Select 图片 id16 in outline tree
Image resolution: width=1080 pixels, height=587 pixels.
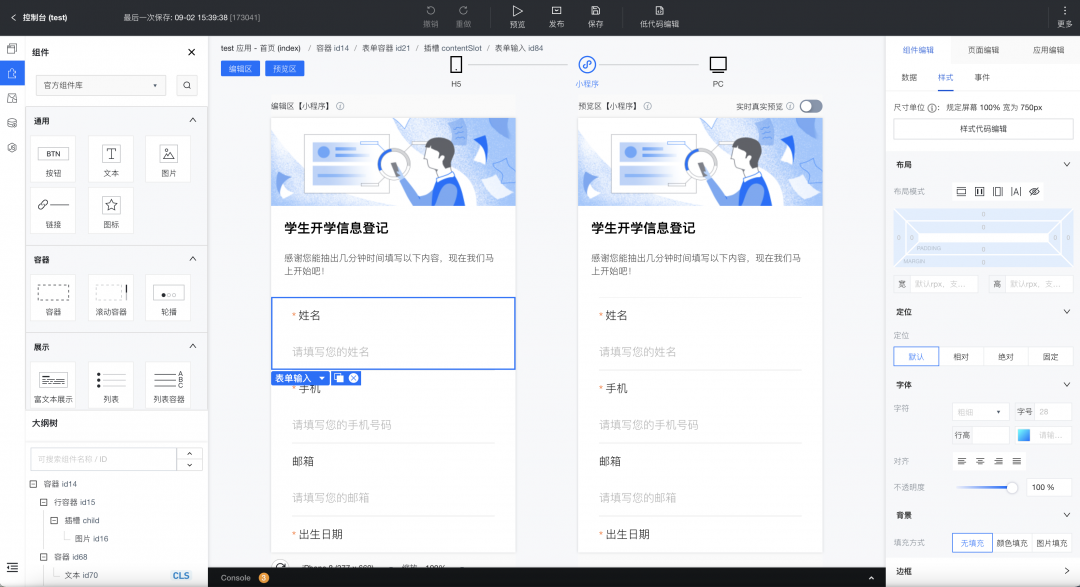click(x=92, y=539)
